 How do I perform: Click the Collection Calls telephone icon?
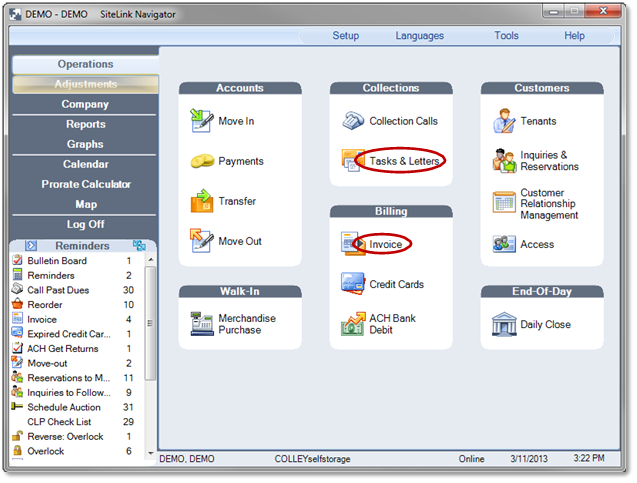pos(353,121)
